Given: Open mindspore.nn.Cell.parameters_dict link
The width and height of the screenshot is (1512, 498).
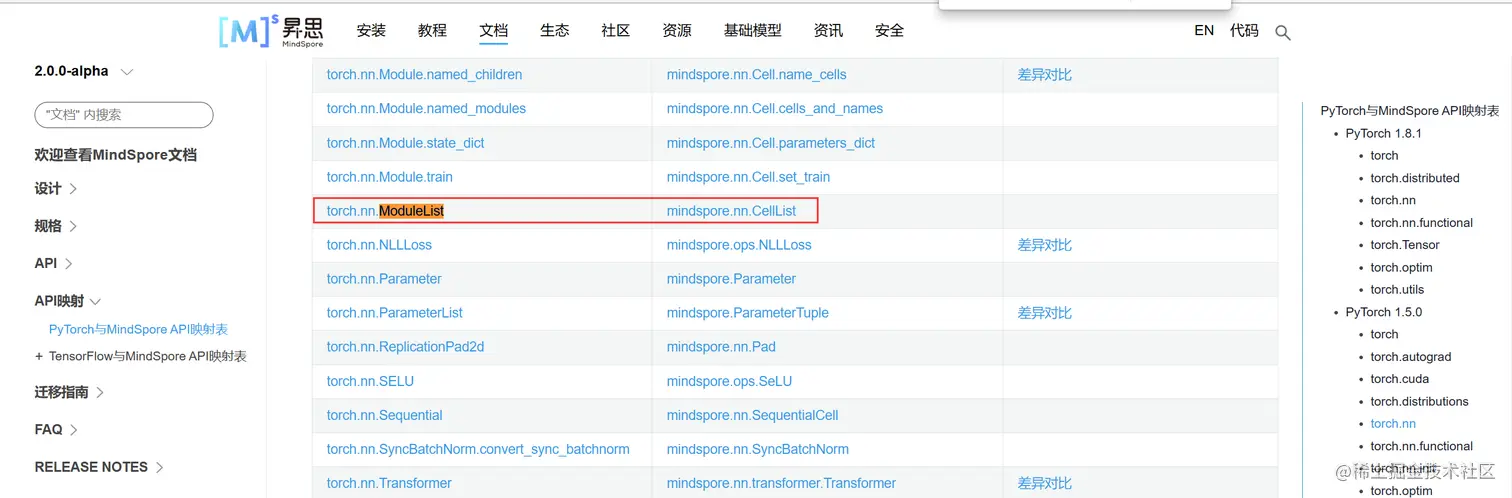Looking at the screenshot, I should 771,143.
